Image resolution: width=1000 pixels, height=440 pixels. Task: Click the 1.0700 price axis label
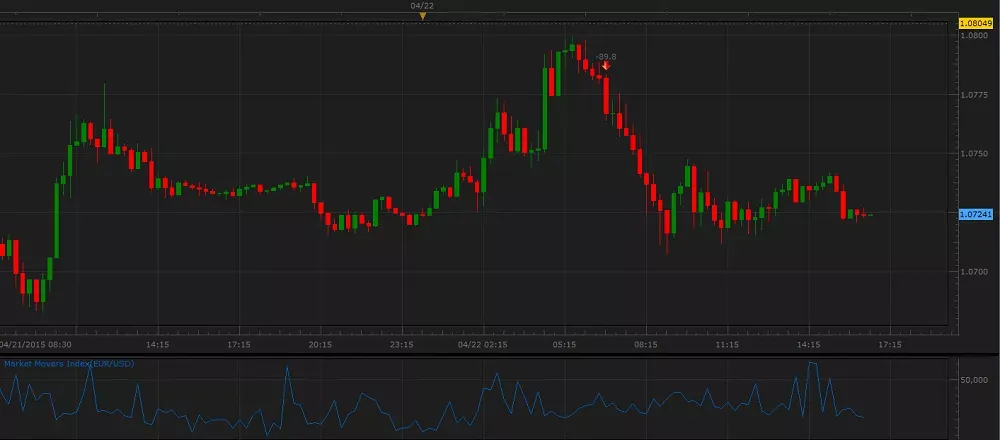coord(973,272)
